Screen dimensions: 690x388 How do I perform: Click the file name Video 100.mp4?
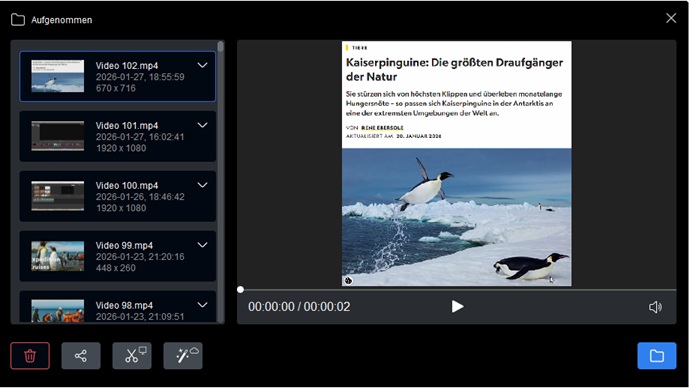127,185
